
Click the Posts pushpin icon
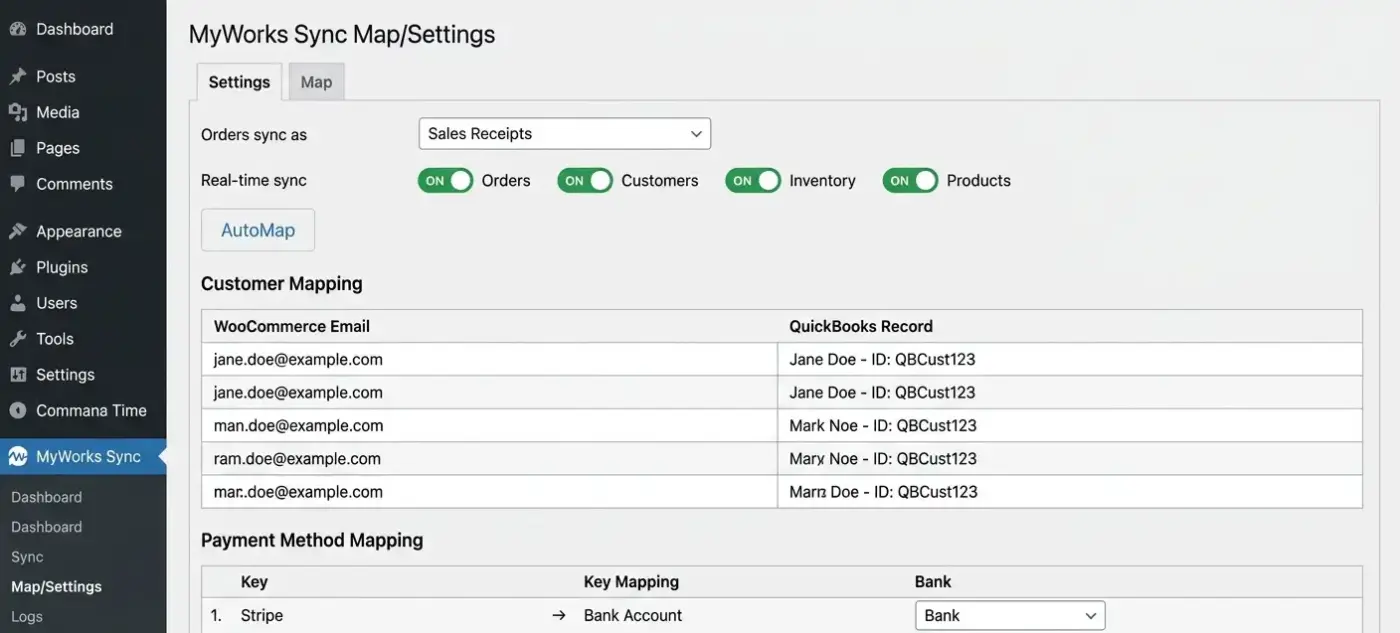click(17, 76)
